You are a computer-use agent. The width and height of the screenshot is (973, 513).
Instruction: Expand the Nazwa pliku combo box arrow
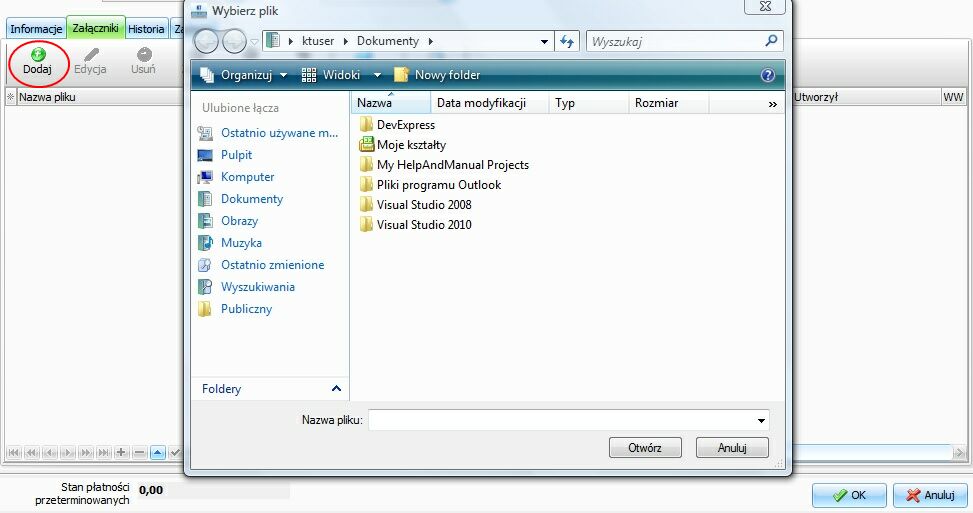(x=761, y=421)
